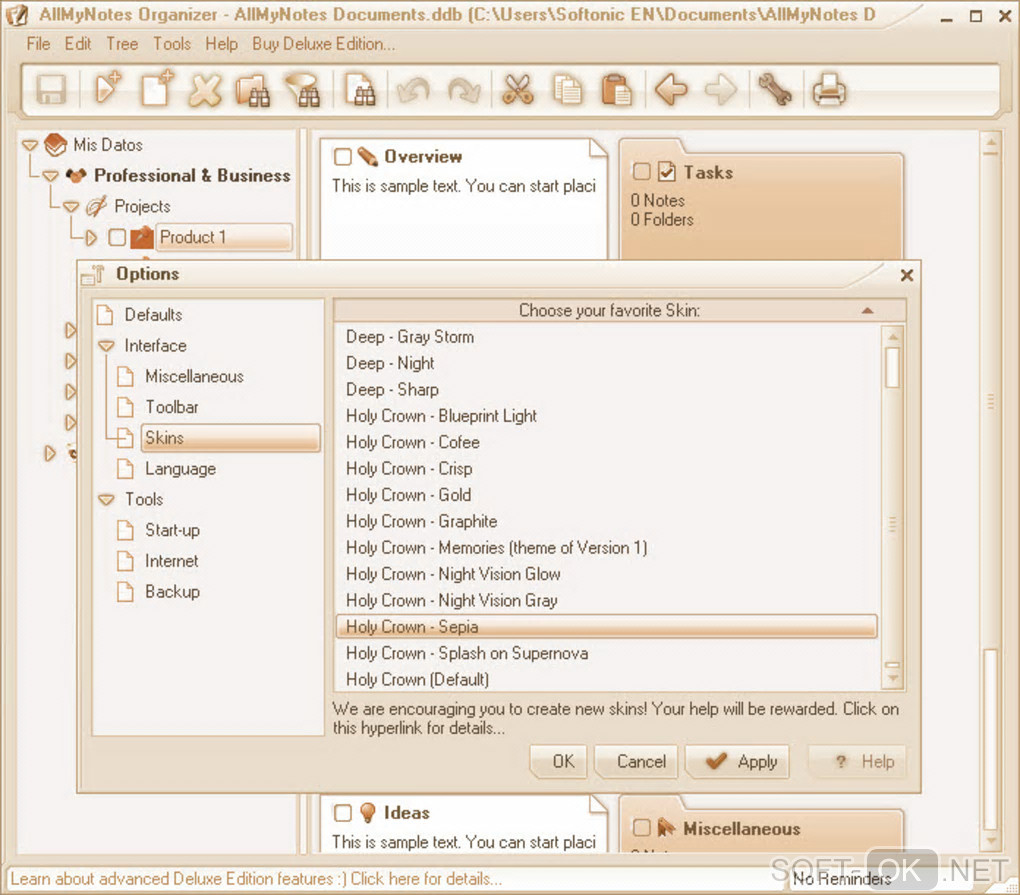
Task: Click the Delete X toolbar icon
Action: tap(205, 90)
